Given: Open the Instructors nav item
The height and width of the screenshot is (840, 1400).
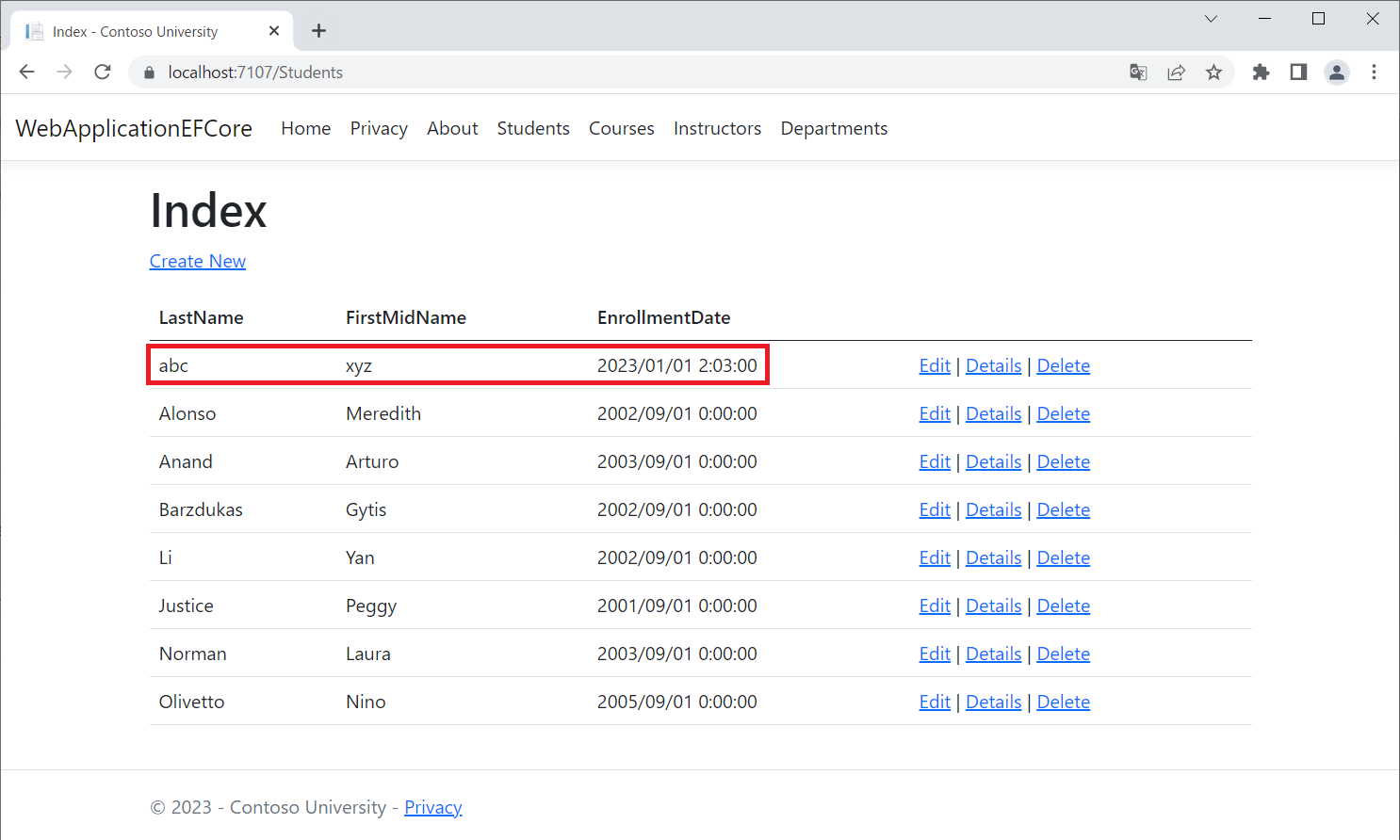Looking at the screenshot, I should [717, 128].
